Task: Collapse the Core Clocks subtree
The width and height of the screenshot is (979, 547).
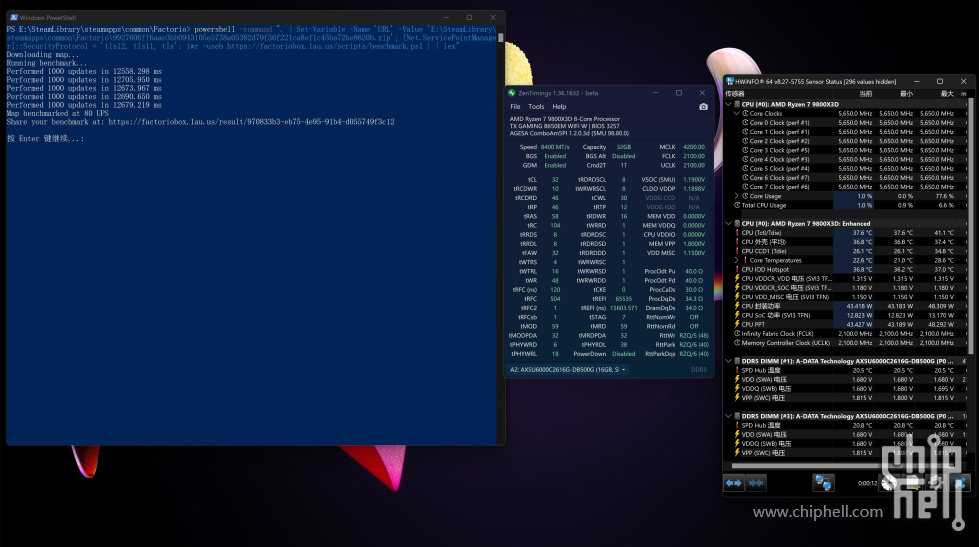Action: [737, 114]
